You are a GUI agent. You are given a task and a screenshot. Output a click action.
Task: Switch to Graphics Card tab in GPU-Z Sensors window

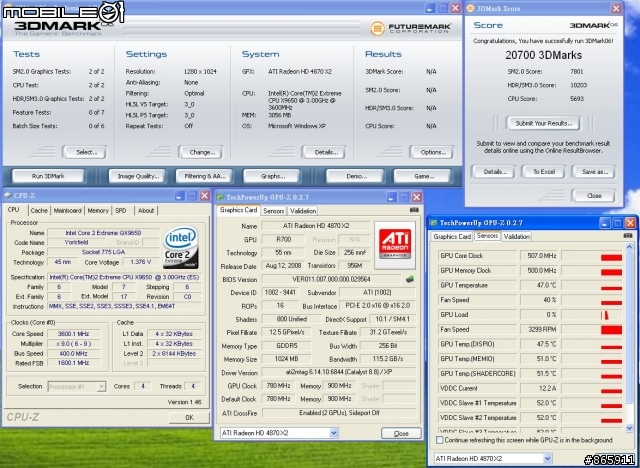(452, 236)
